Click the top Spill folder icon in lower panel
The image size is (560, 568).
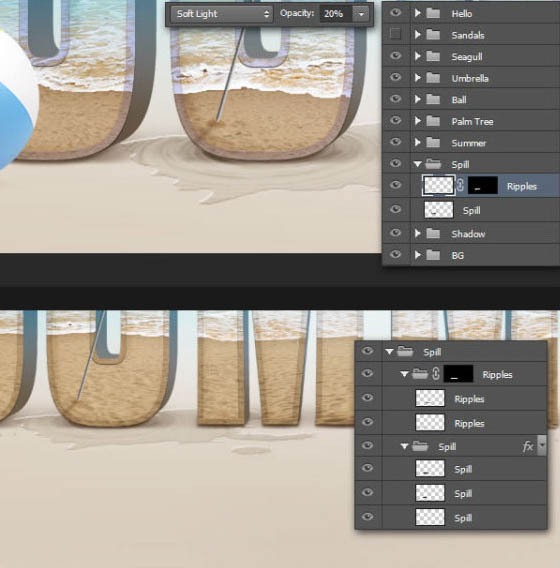405,351
